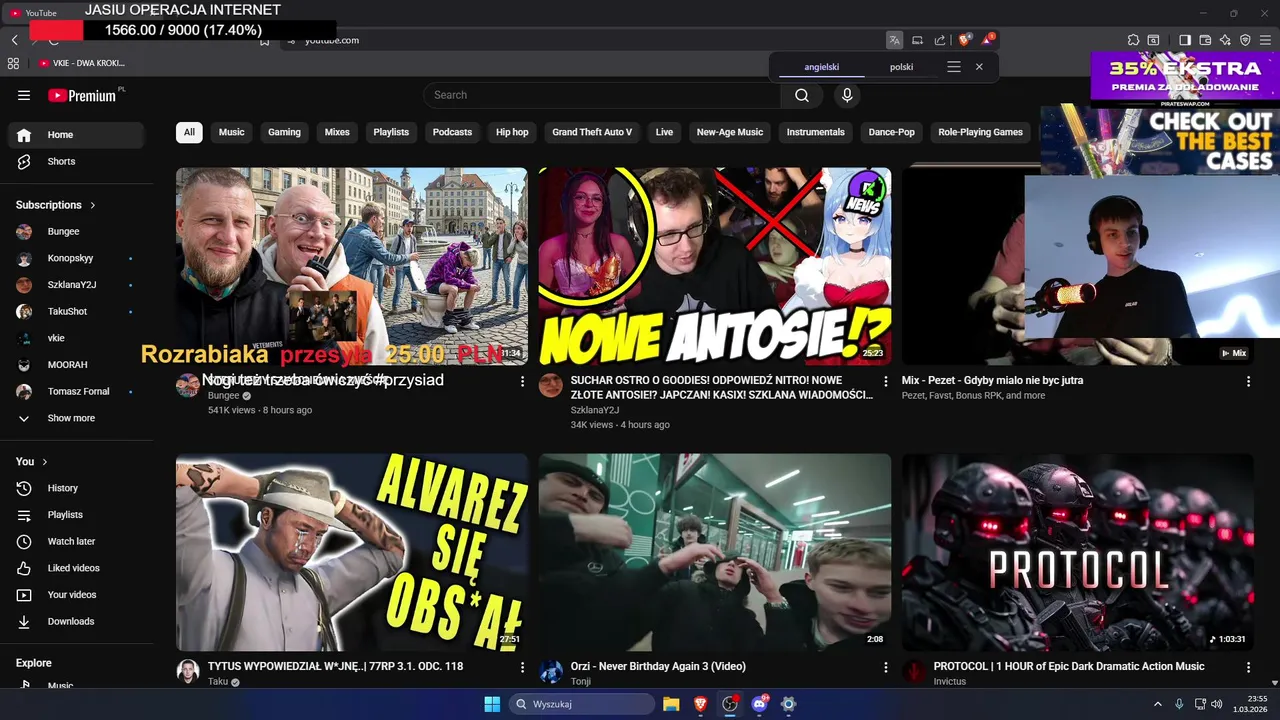Select the Dance-Pop filter chip

click(892, 132)
